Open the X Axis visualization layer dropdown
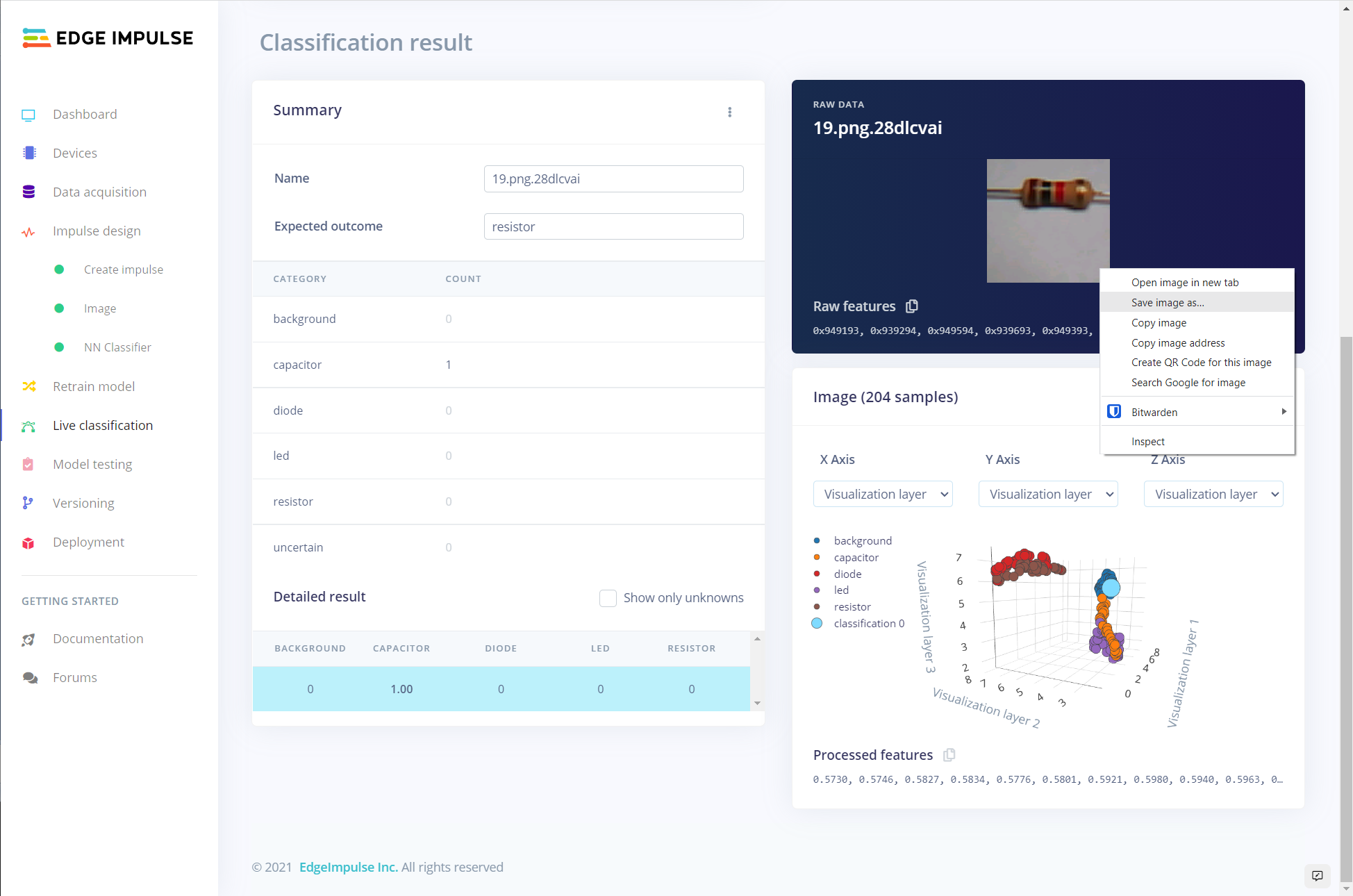The width and height of the screenshot is (1353, 896). (883, 494)
